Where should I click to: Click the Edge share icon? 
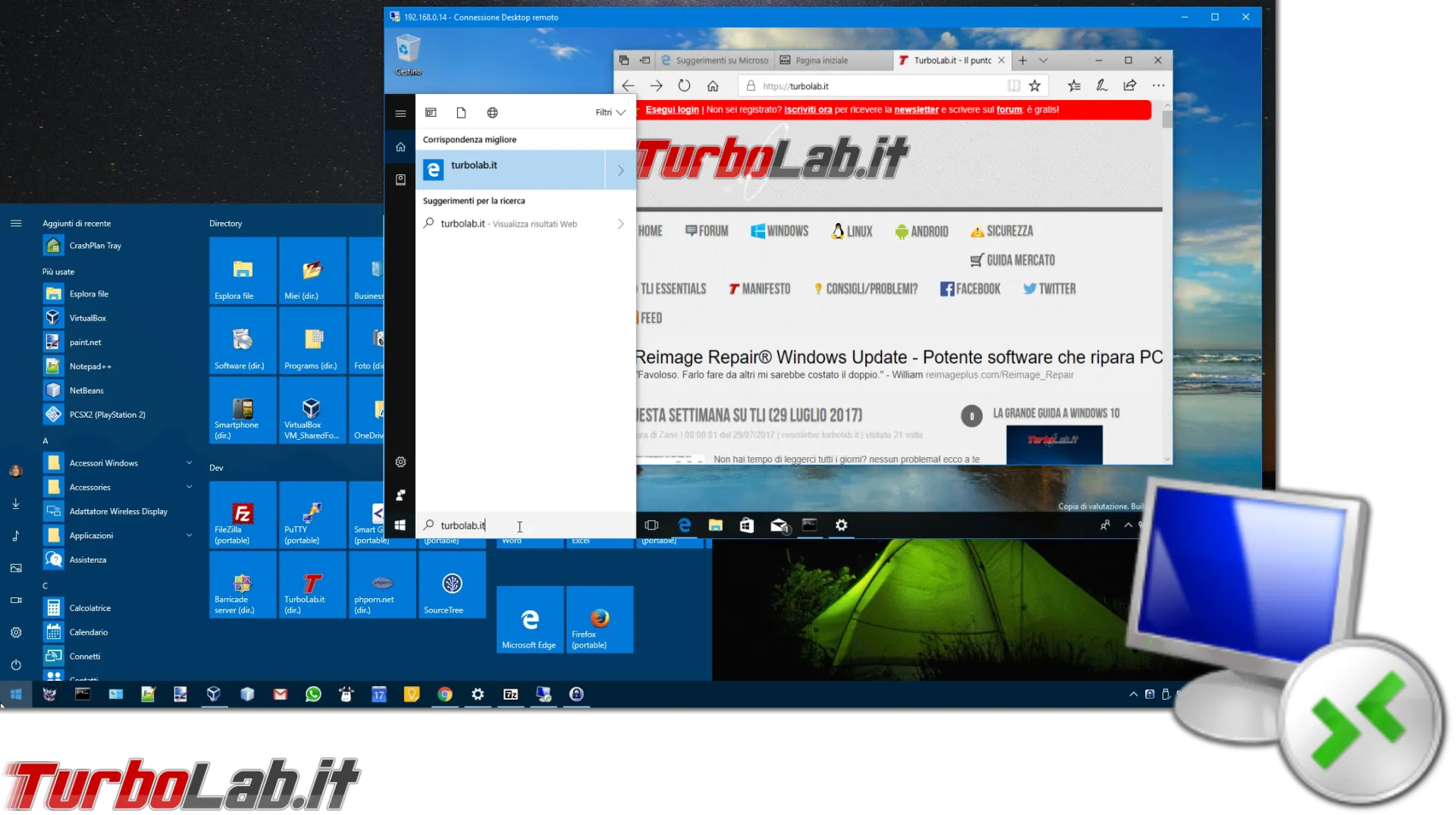[1130, 86]
